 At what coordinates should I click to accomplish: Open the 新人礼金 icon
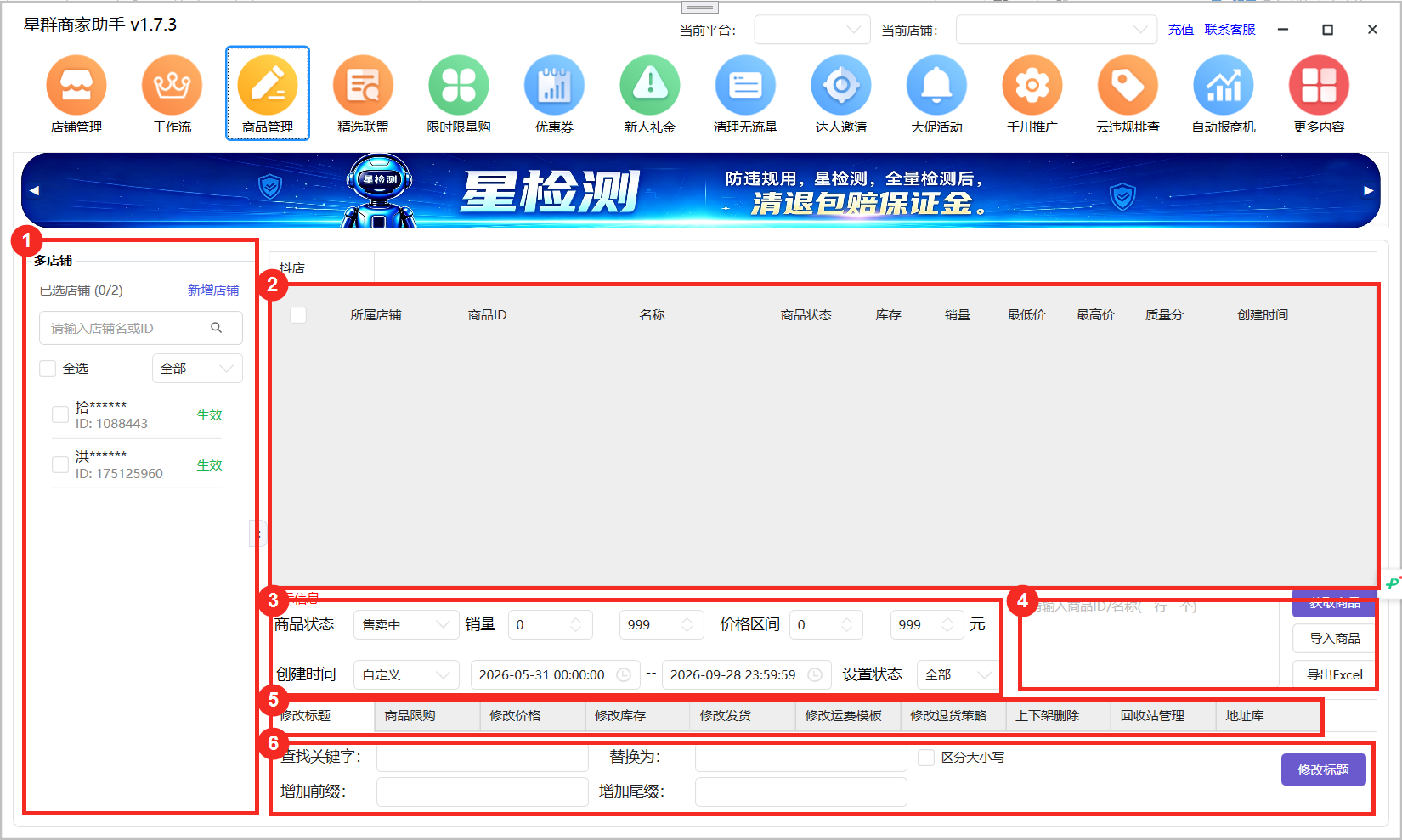pos(650,85)
